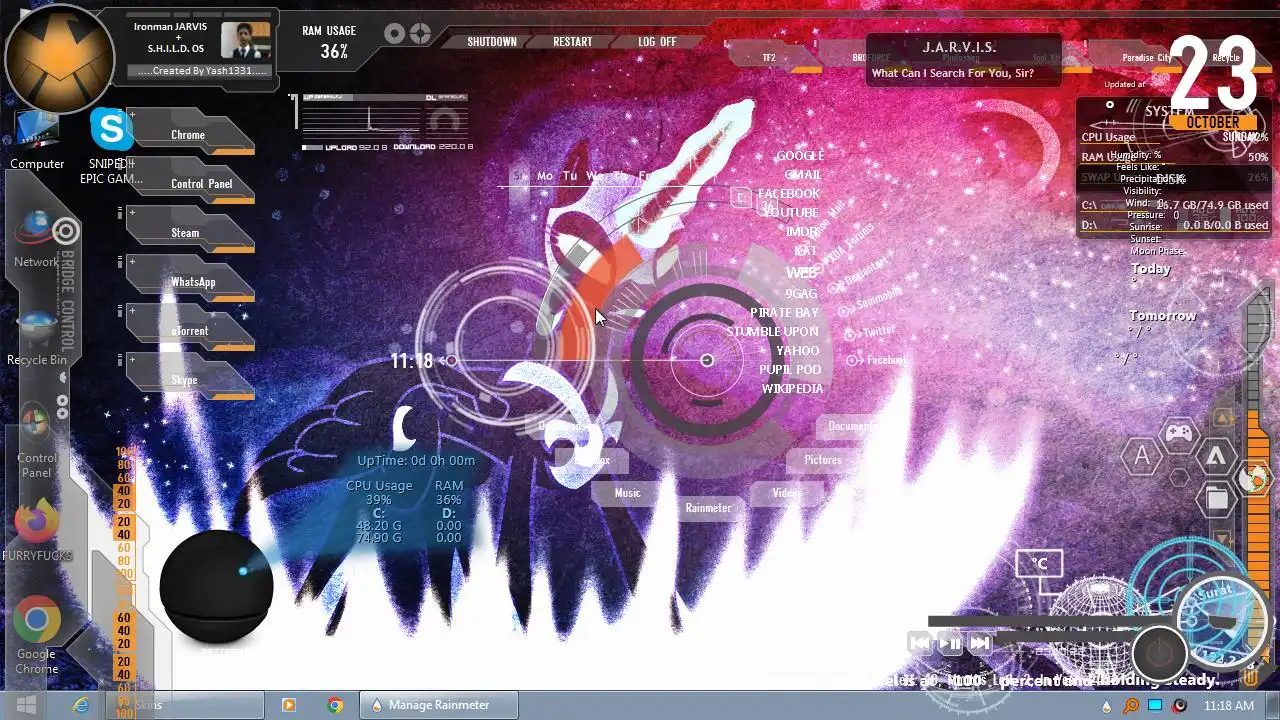The height and width of the screenshot is (720, 1280).
Task: Skip to the previous track
Action: click(920, 643)
